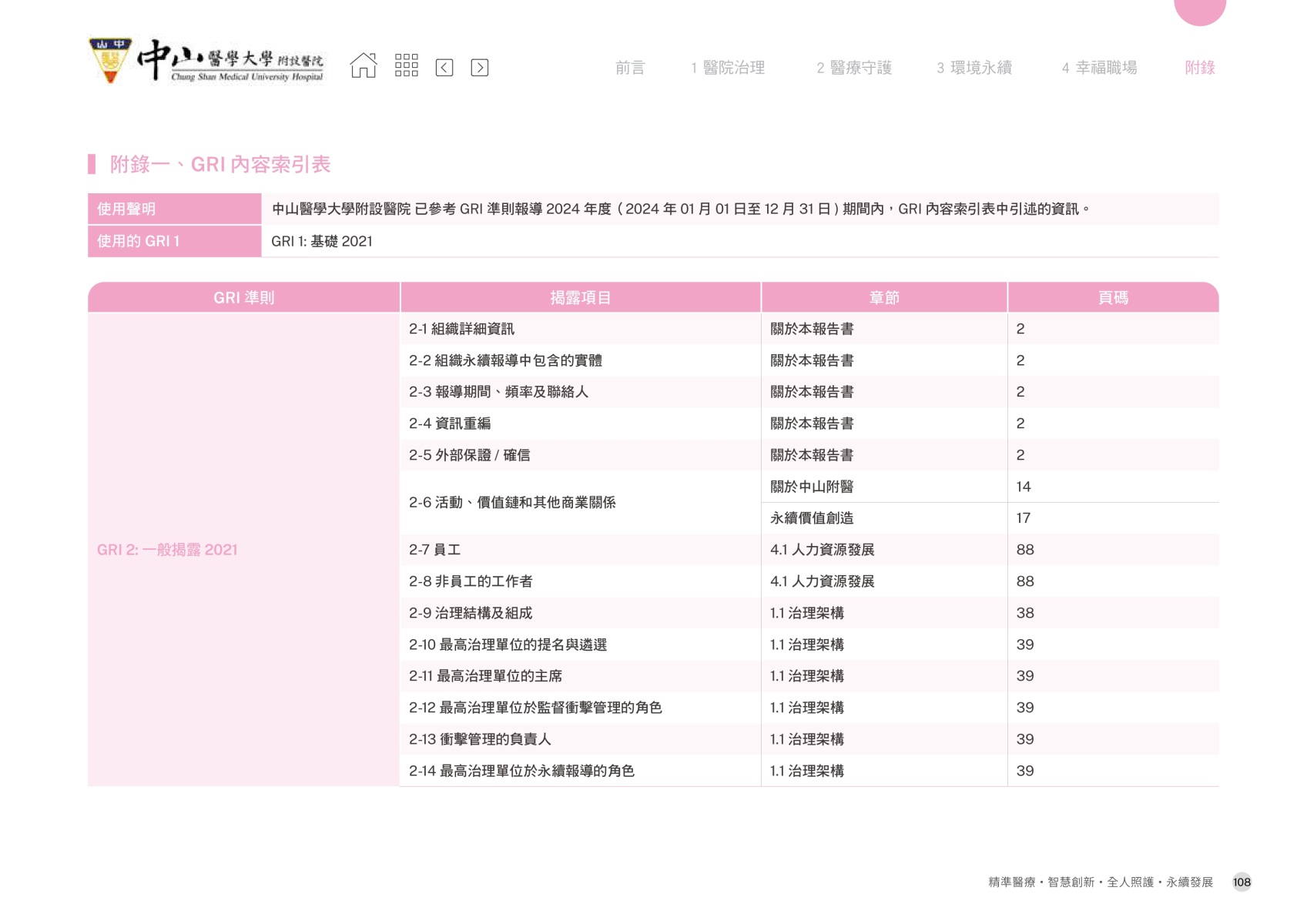Image resolution: width=1307 pixels, height=924 pixels.
Task: Open the grid contents menu icon
Action: tap(406, 66)
